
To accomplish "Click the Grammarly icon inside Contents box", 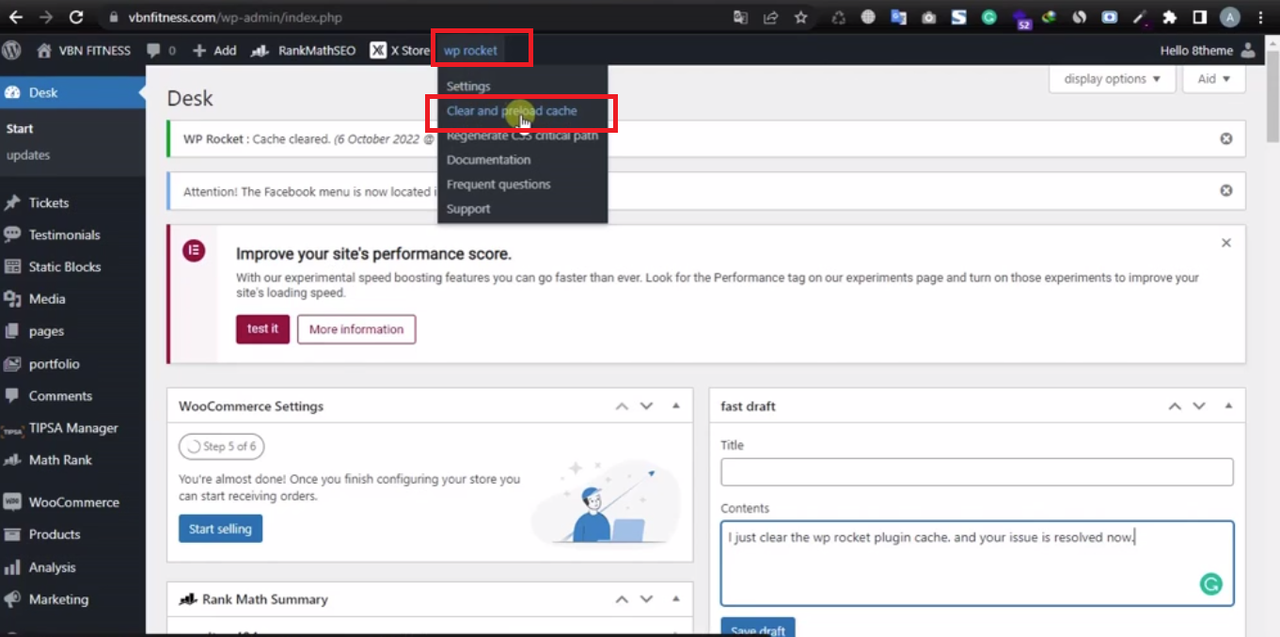I will (1211, 585).
